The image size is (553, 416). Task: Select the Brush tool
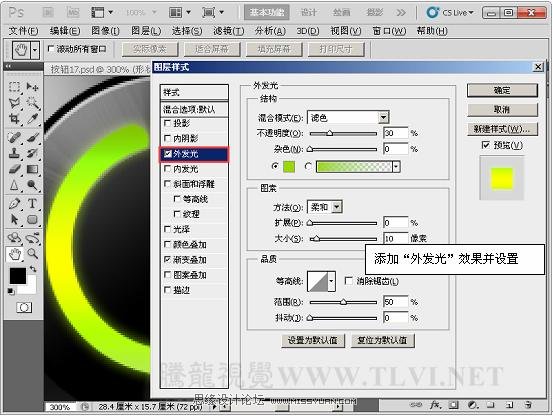pyautogui.click(x=32, y=137)
